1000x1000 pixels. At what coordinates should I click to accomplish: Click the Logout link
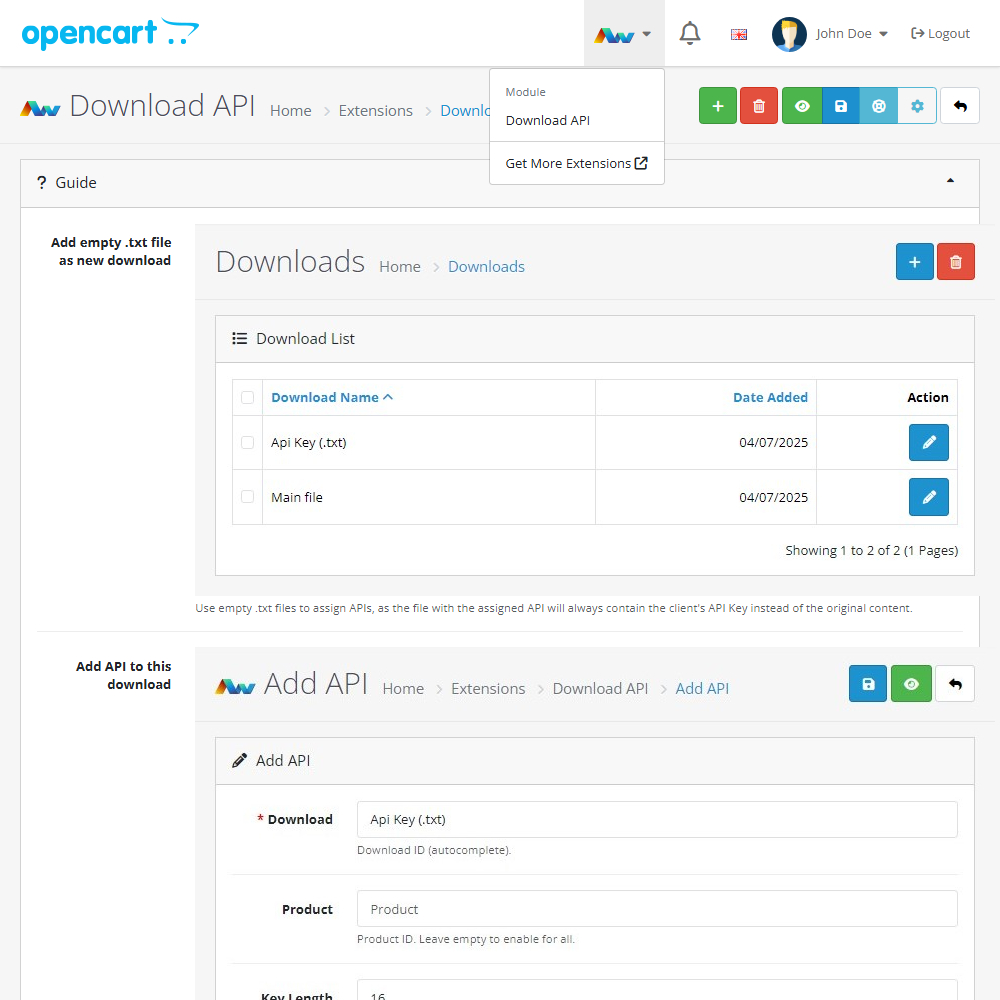(x=940, y=34)
